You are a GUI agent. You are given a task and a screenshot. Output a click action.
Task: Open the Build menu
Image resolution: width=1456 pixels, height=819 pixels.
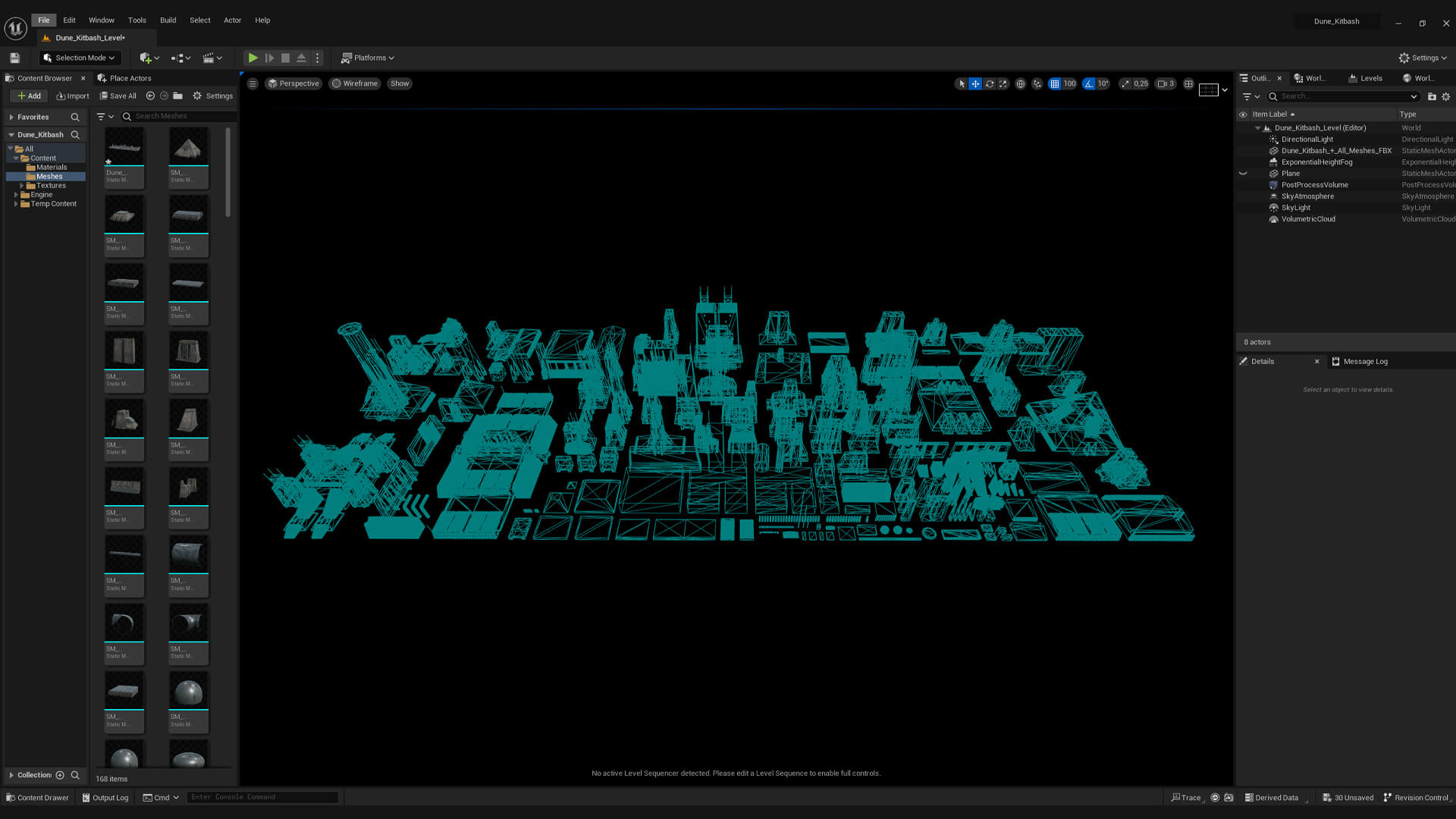(168, 20)
